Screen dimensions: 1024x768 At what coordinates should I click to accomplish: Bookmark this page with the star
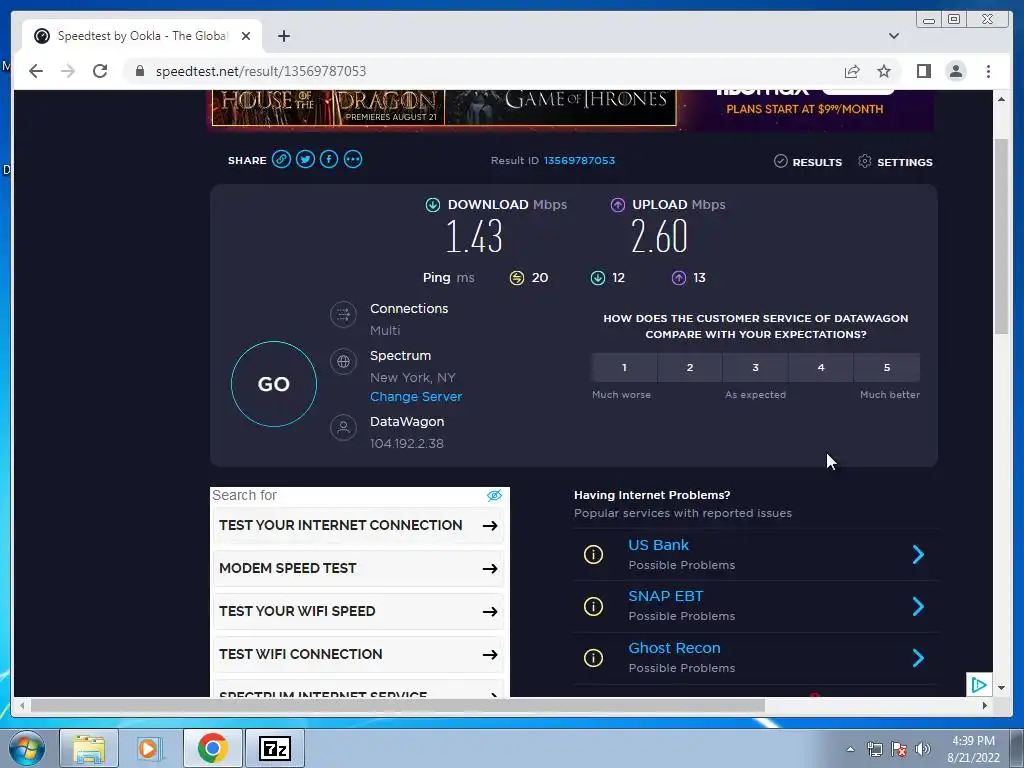(884, 71)
